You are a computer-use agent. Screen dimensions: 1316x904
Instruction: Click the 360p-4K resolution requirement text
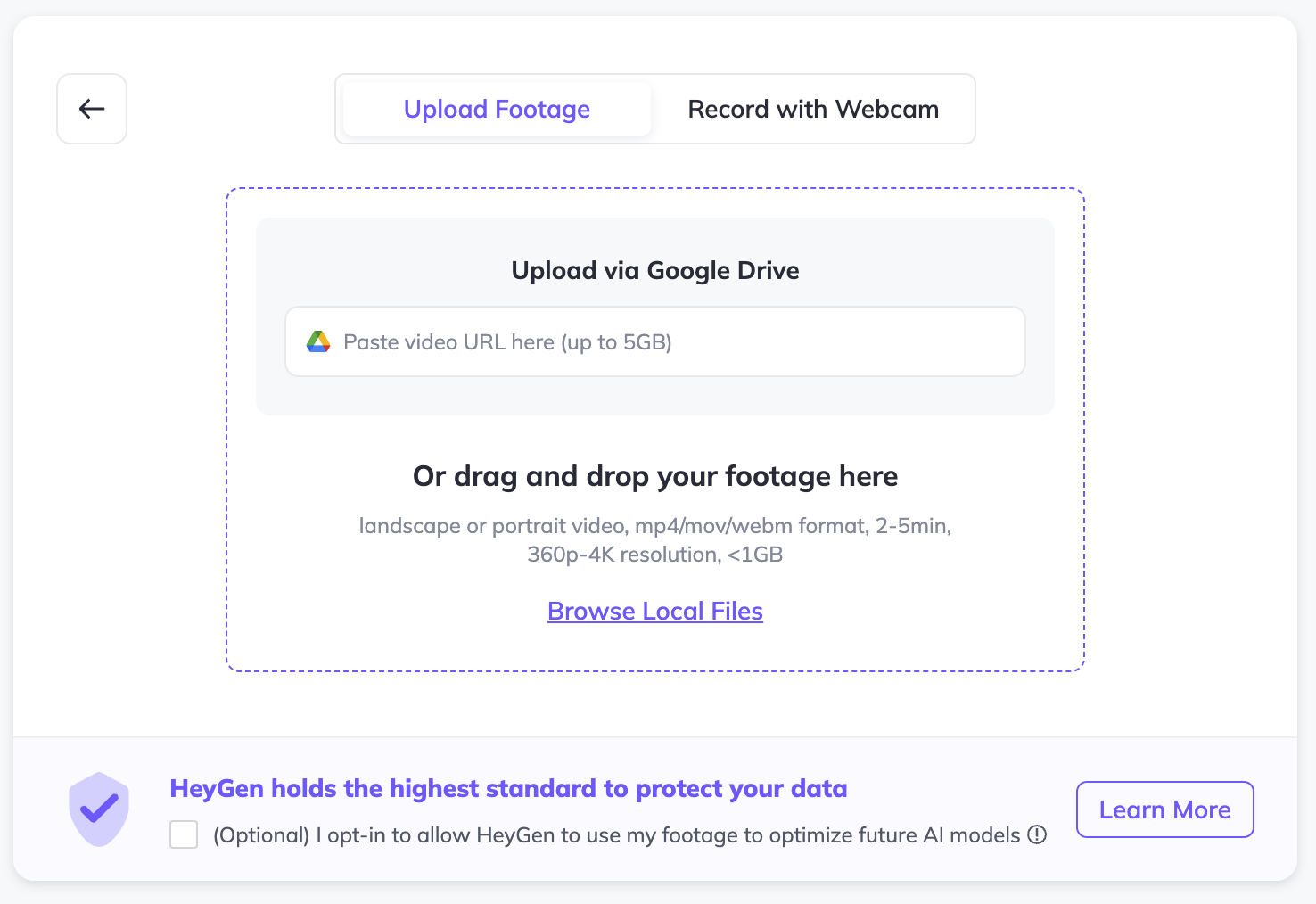pyautogui.click(x=654, y=555)
